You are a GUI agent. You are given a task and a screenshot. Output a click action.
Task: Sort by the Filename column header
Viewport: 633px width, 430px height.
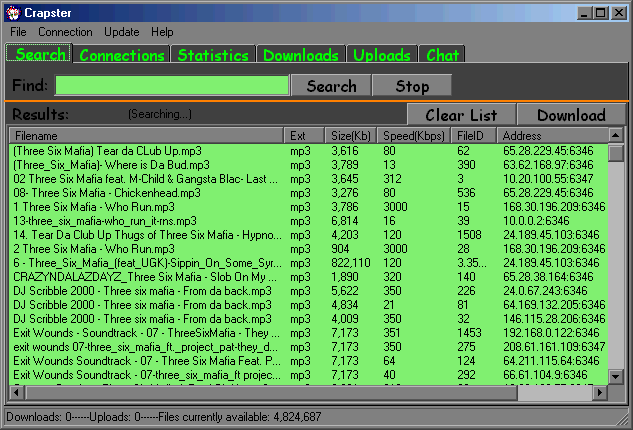pyautogui.click(x=146, y=136)
